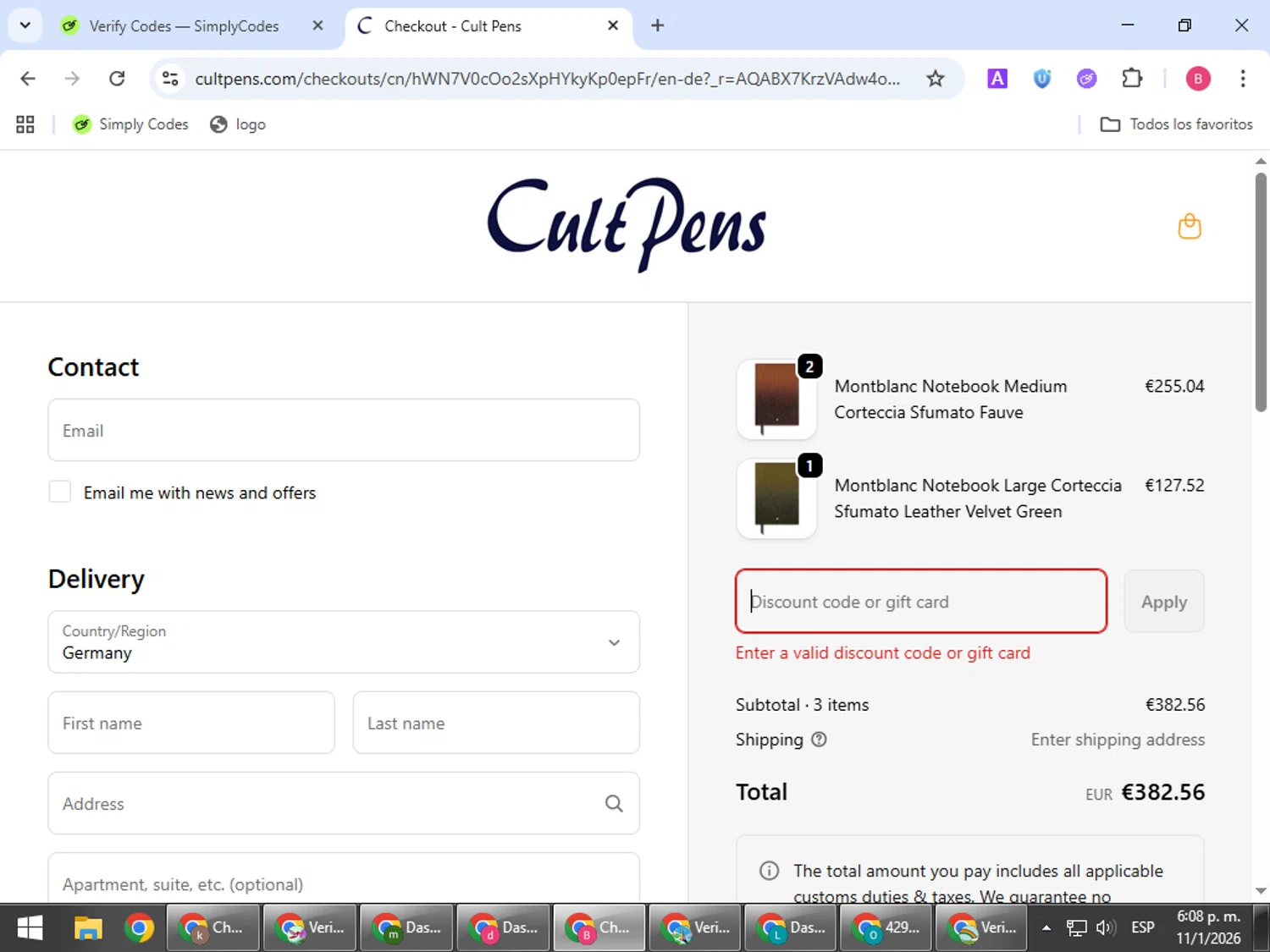This screenshot has width=1270, height=952.
Task: Open the Shipping help question icon
Action: (819, 739)
